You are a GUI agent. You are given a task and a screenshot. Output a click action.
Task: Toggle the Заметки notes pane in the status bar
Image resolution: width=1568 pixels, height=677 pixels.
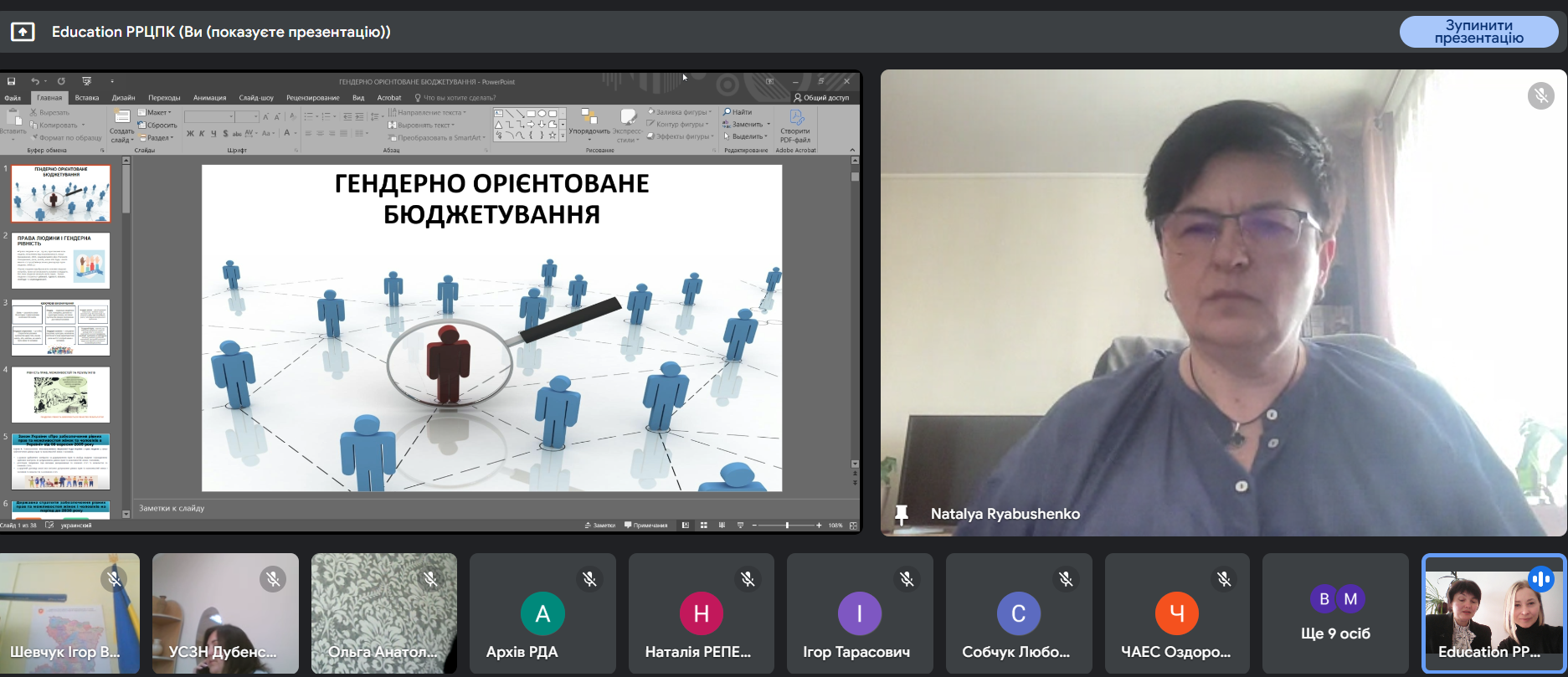click(599, 526)
